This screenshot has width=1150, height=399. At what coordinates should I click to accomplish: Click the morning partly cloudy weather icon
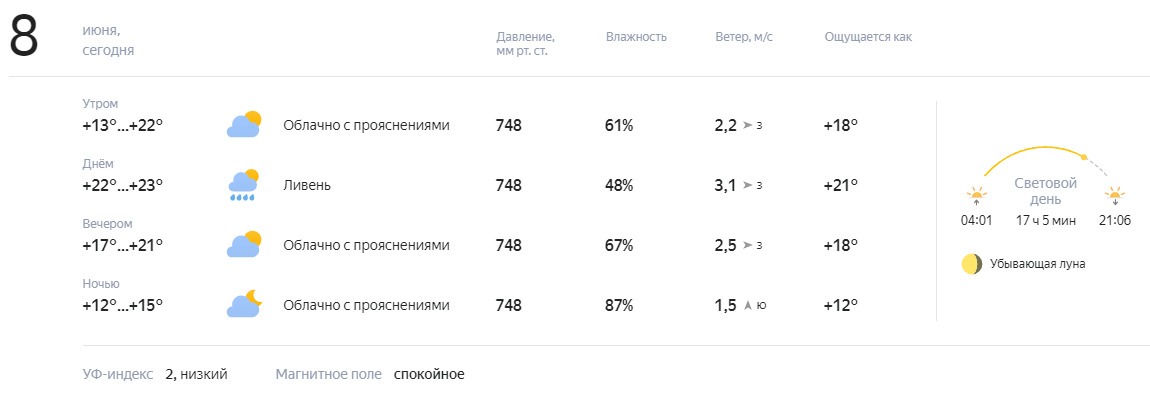coord(244,125)
